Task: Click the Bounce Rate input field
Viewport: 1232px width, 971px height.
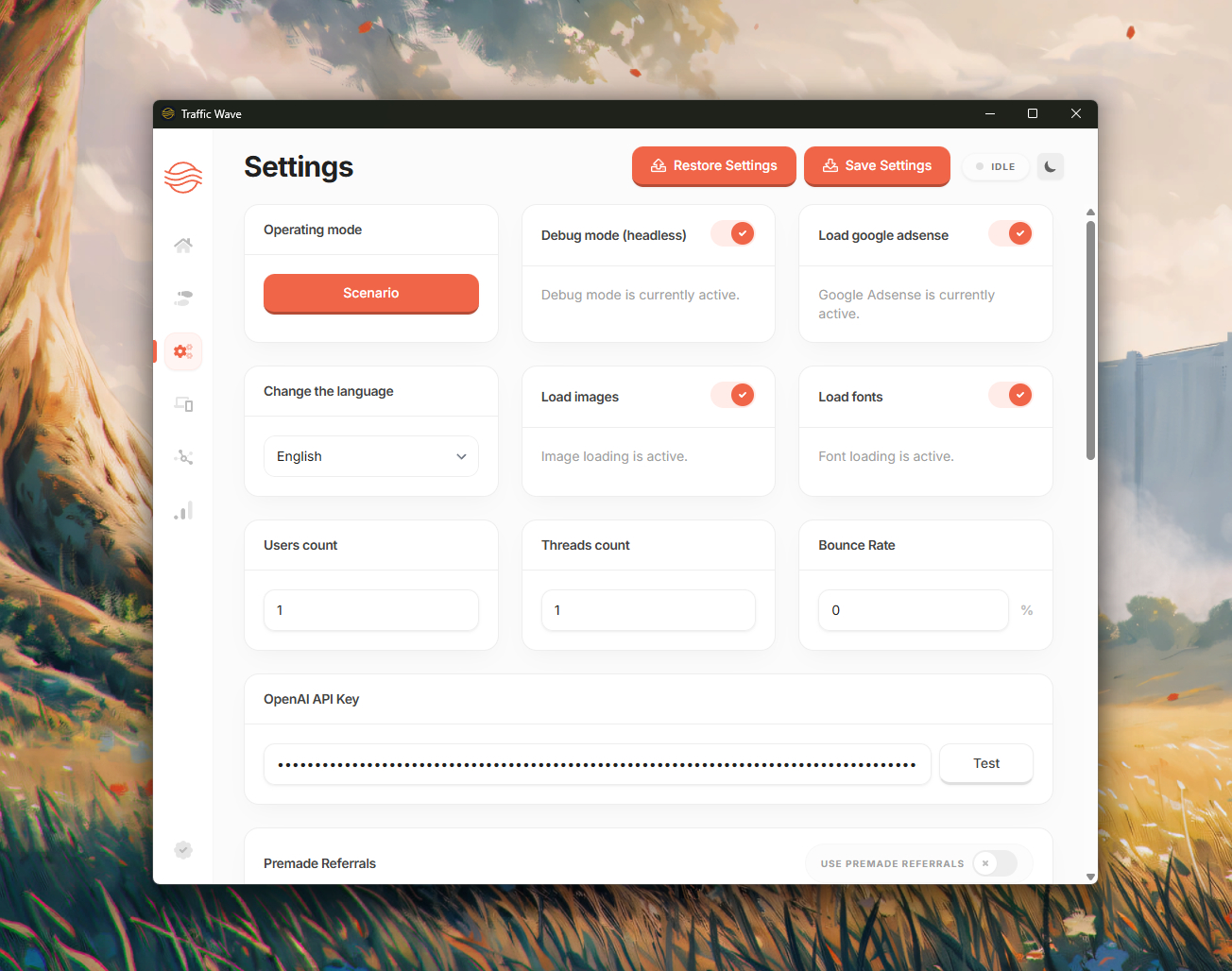Action: click(913, 610)
